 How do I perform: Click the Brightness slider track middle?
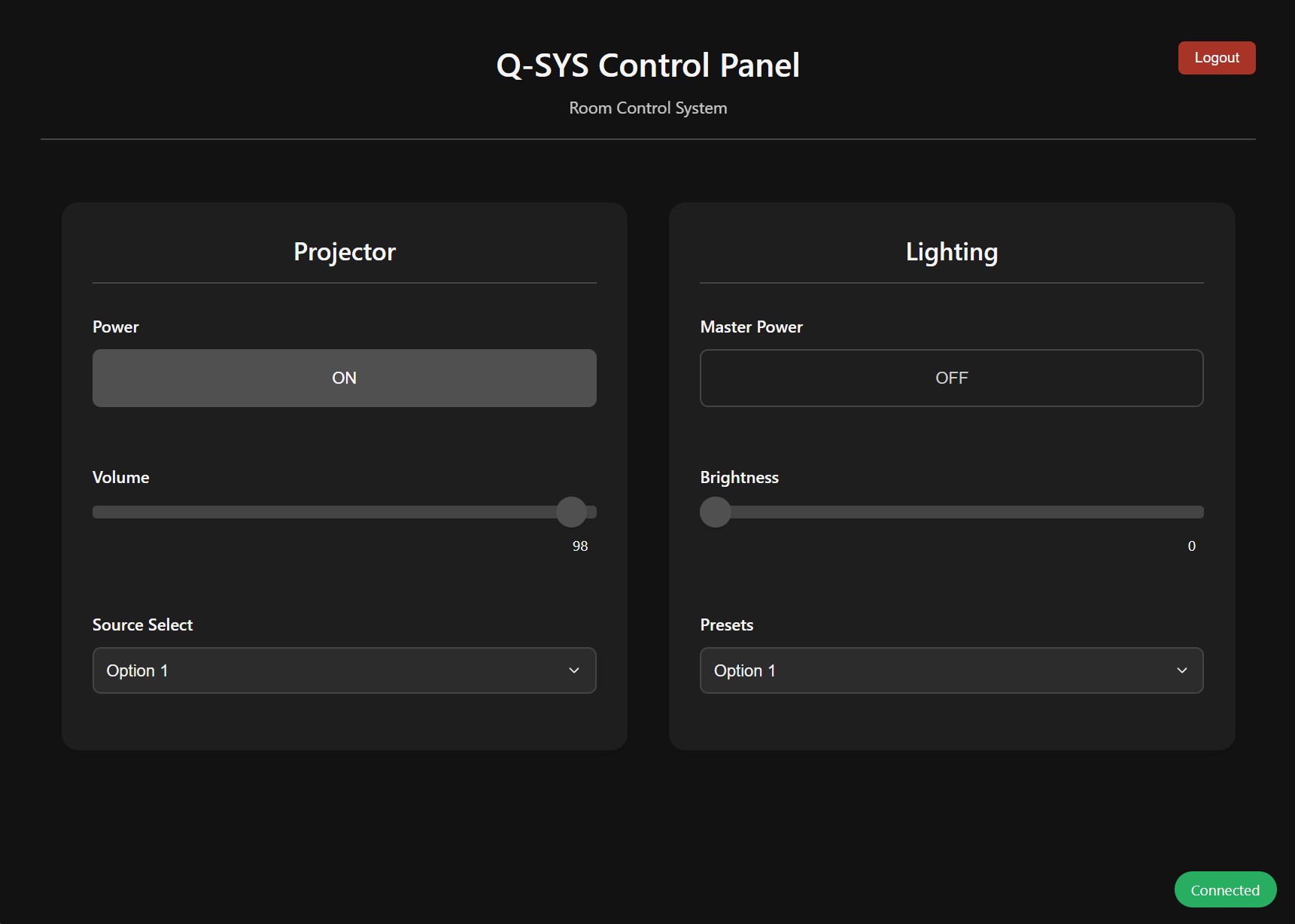951,512
